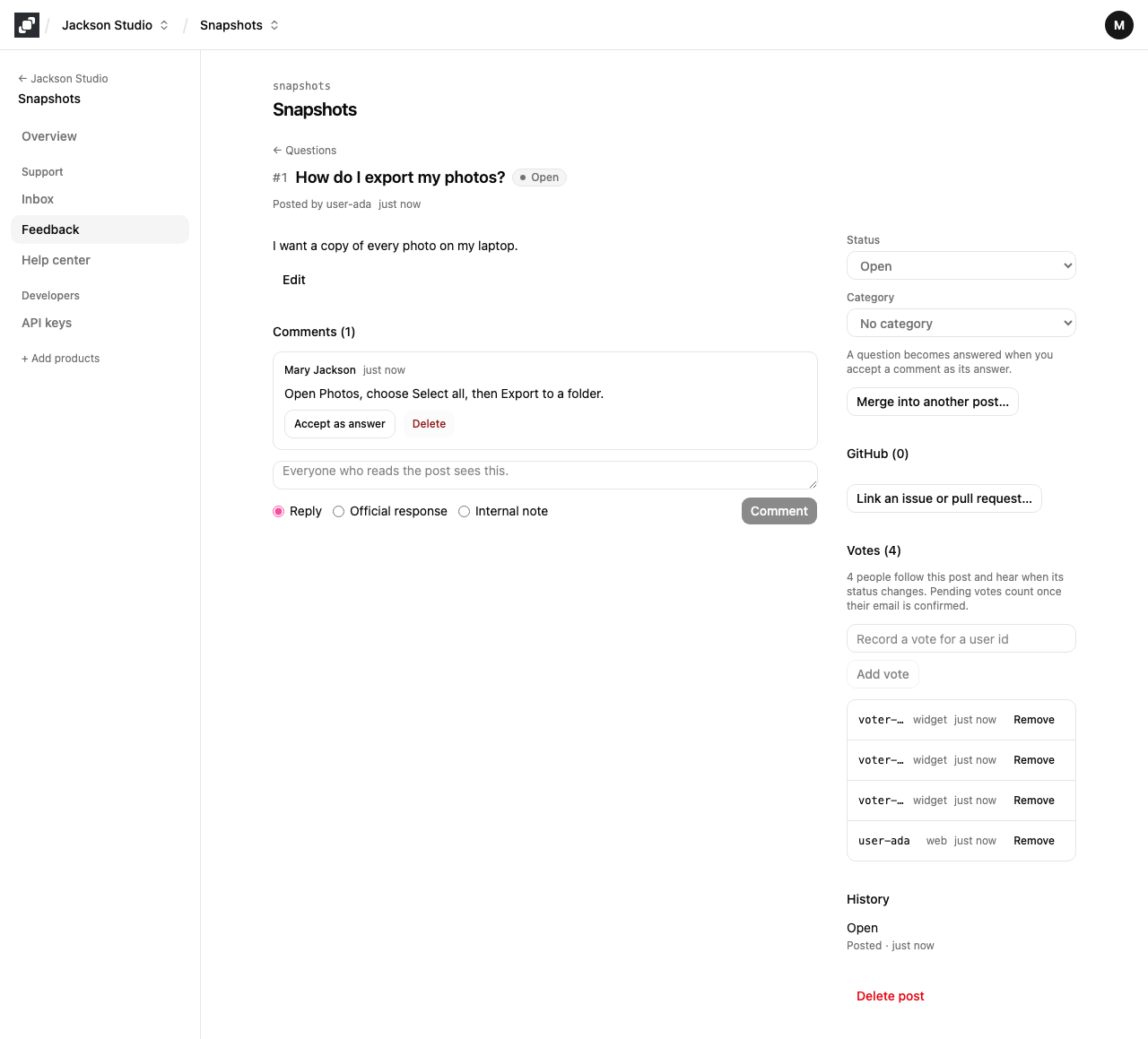The image size is (1148, 1039).
Task: Return to Questions list via back link
Action: pos(305,151)
